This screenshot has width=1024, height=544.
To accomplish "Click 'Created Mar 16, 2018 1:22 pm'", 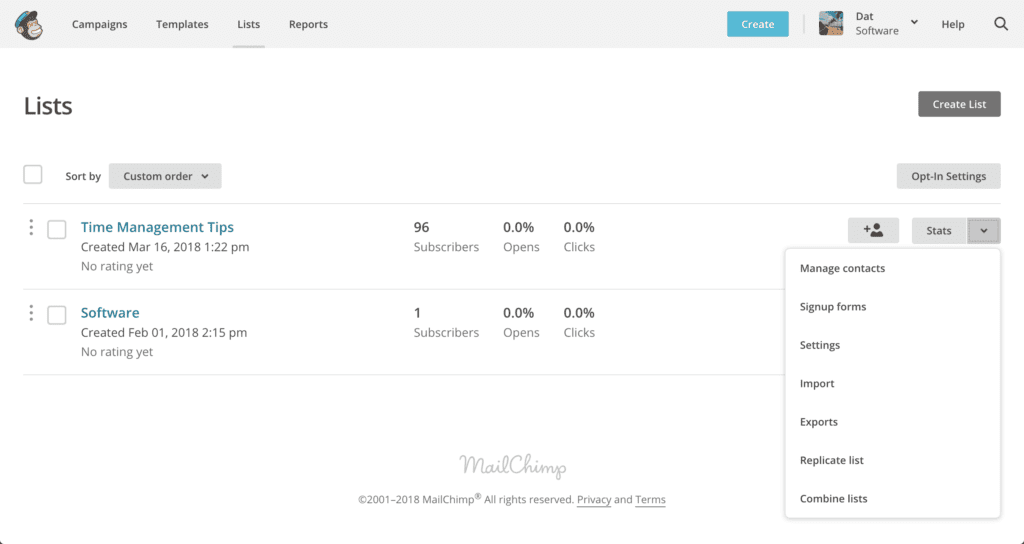I will [x=165, y=247].
